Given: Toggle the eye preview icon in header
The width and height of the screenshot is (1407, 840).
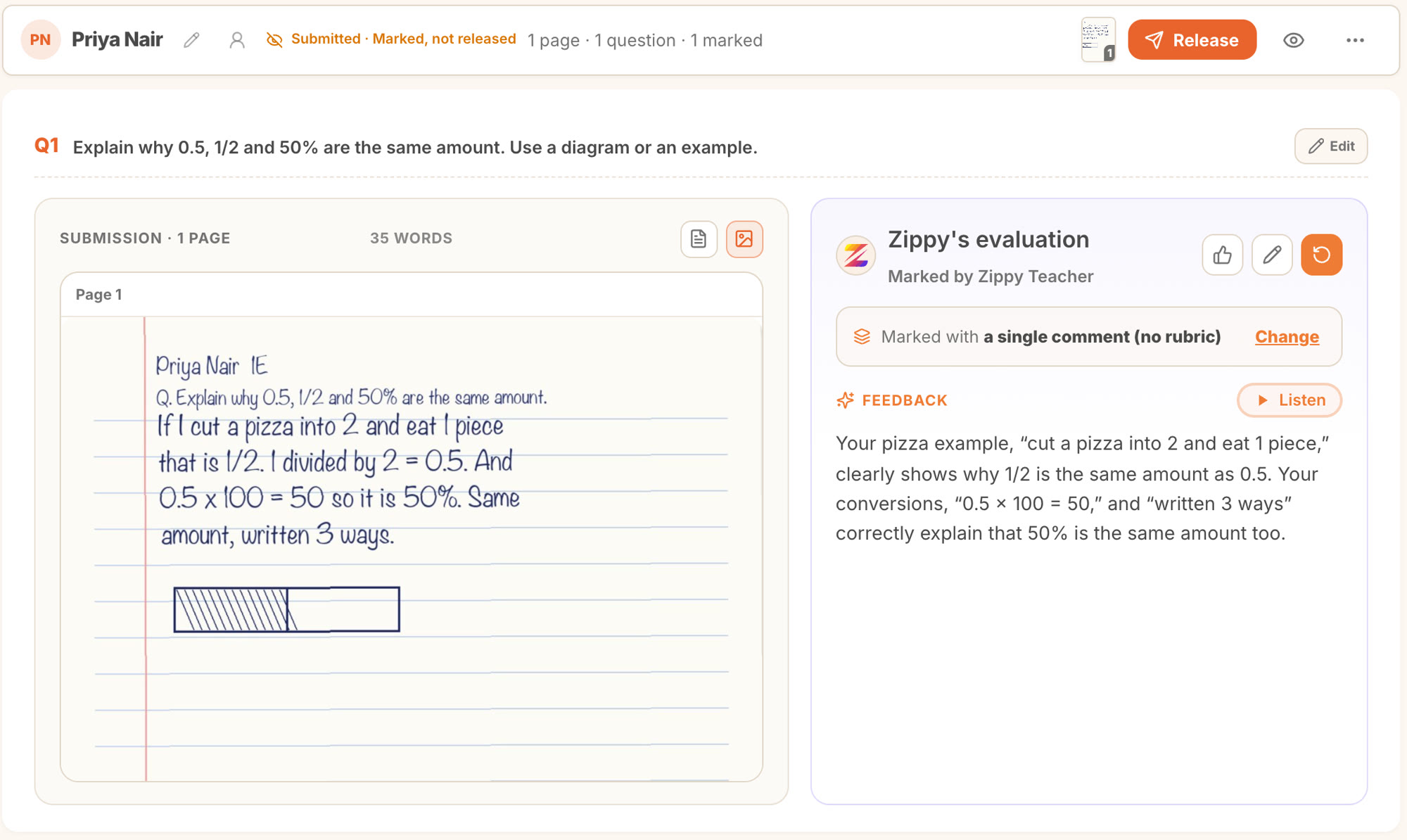Looking at the screenshot, I should click(x=1293, y=40).
